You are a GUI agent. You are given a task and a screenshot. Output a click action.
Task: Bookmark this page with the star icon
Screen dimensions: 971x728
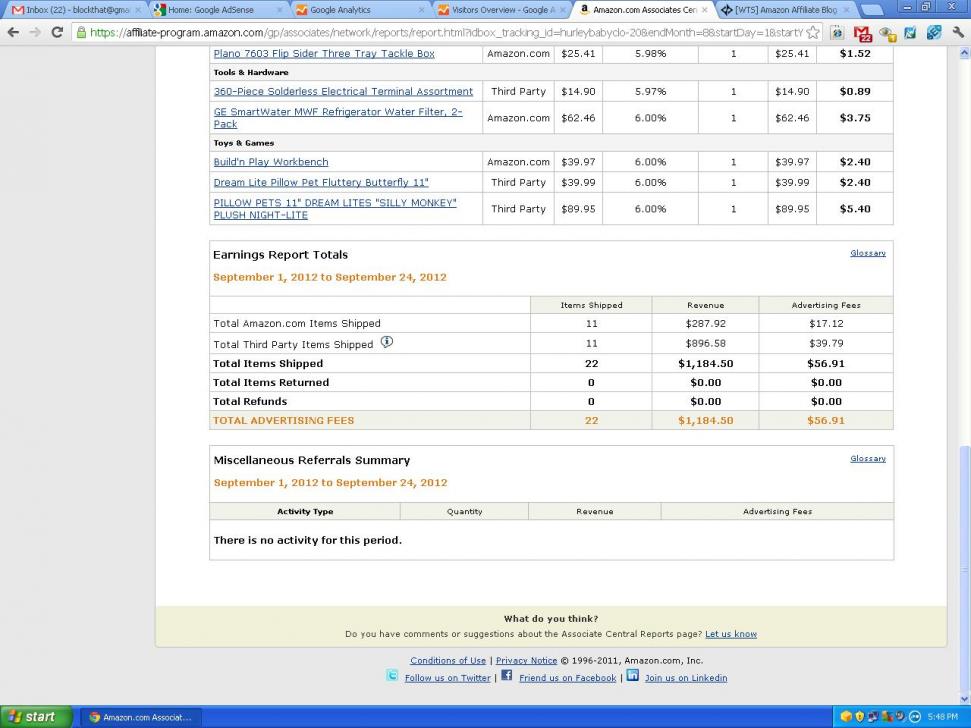click(x=812, y=32)
